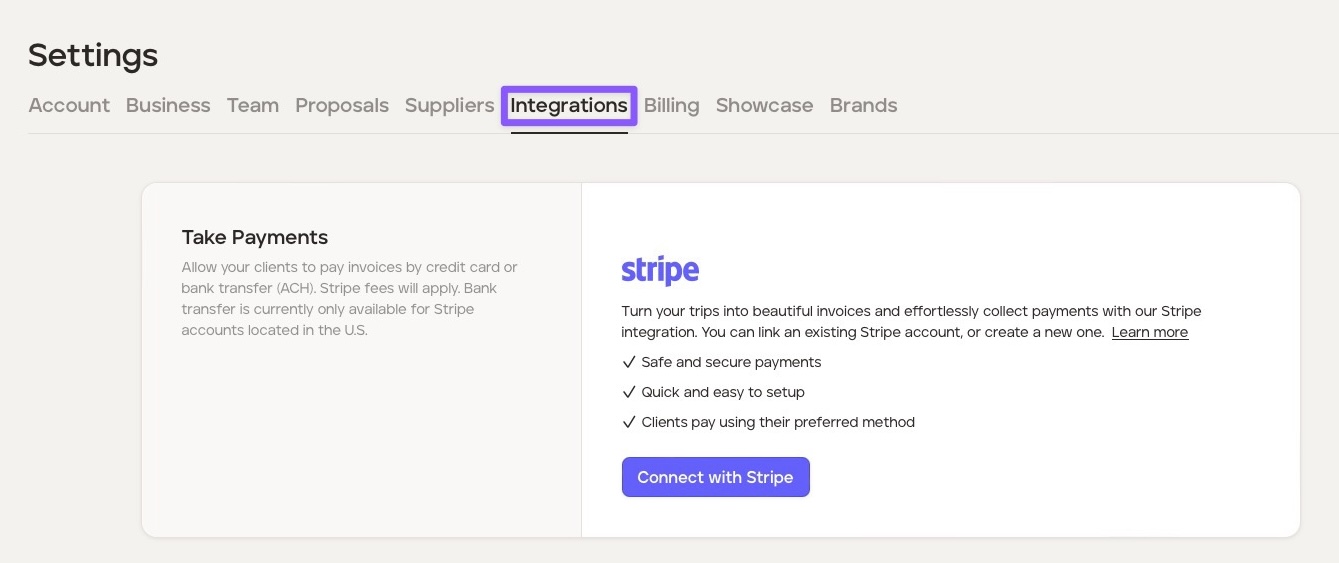Click checkmark icon beside Quick and easy to setup

tap(629, 392)
